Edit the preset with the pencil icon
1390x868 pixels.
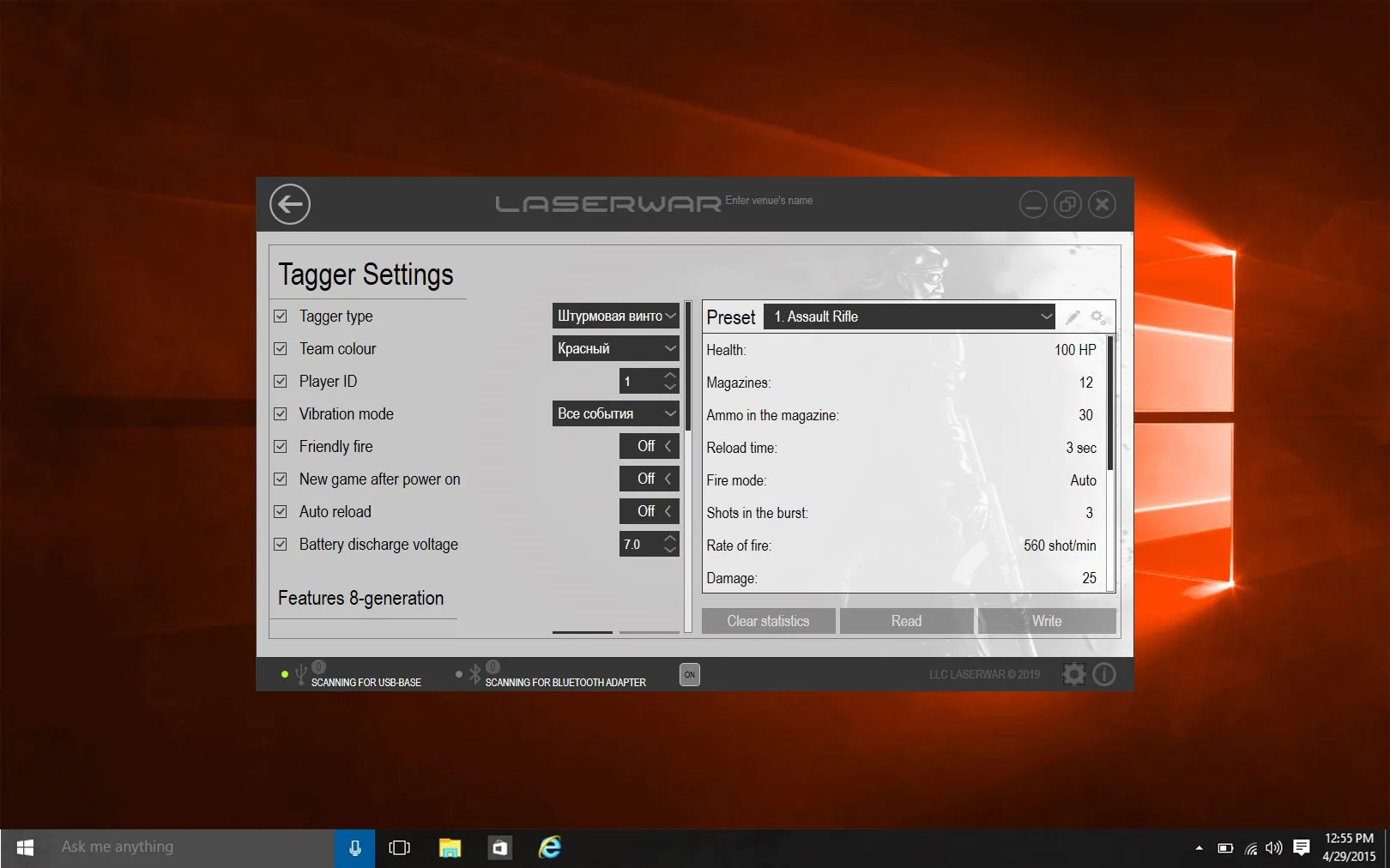pyautogui.click(x=1073, y=317)
